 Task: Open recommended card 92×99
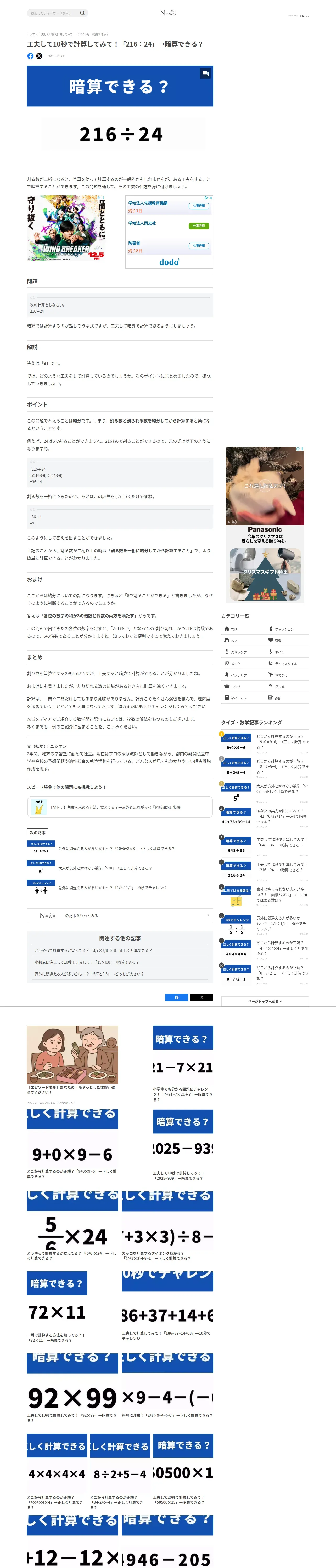(72, 1388)
